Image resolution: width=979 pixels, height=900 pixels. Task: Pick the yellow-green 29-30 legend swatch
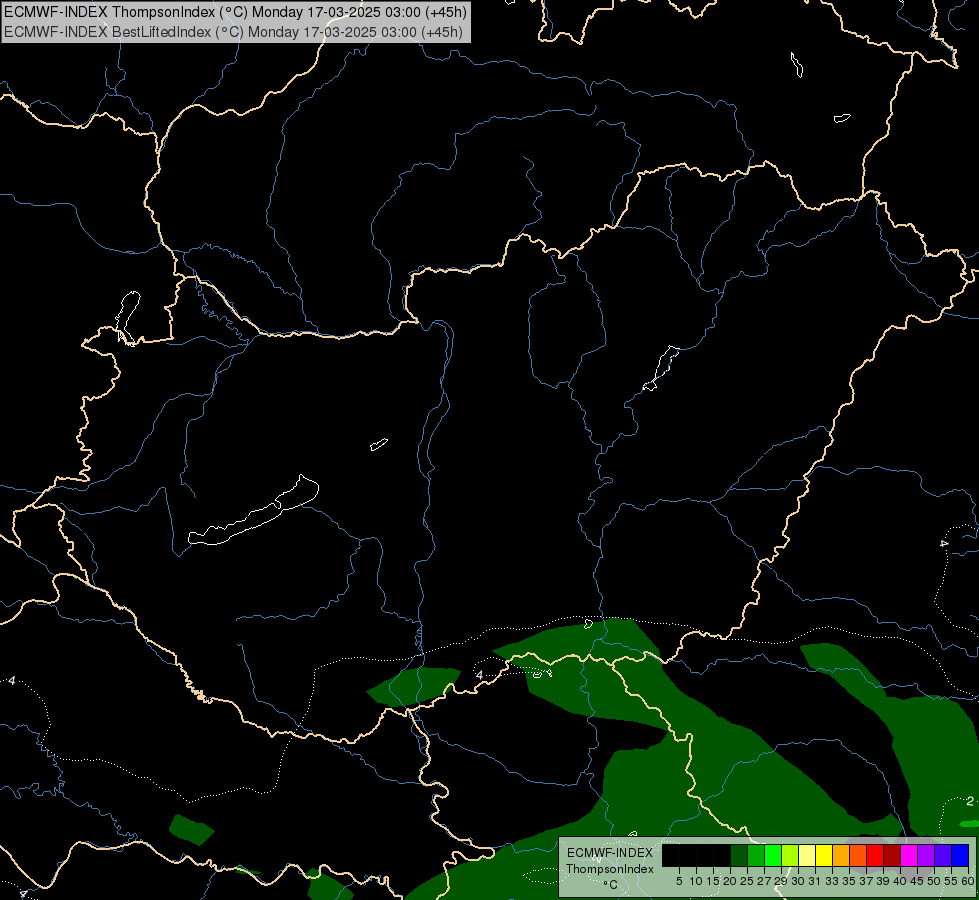click(x=790, y=855)
